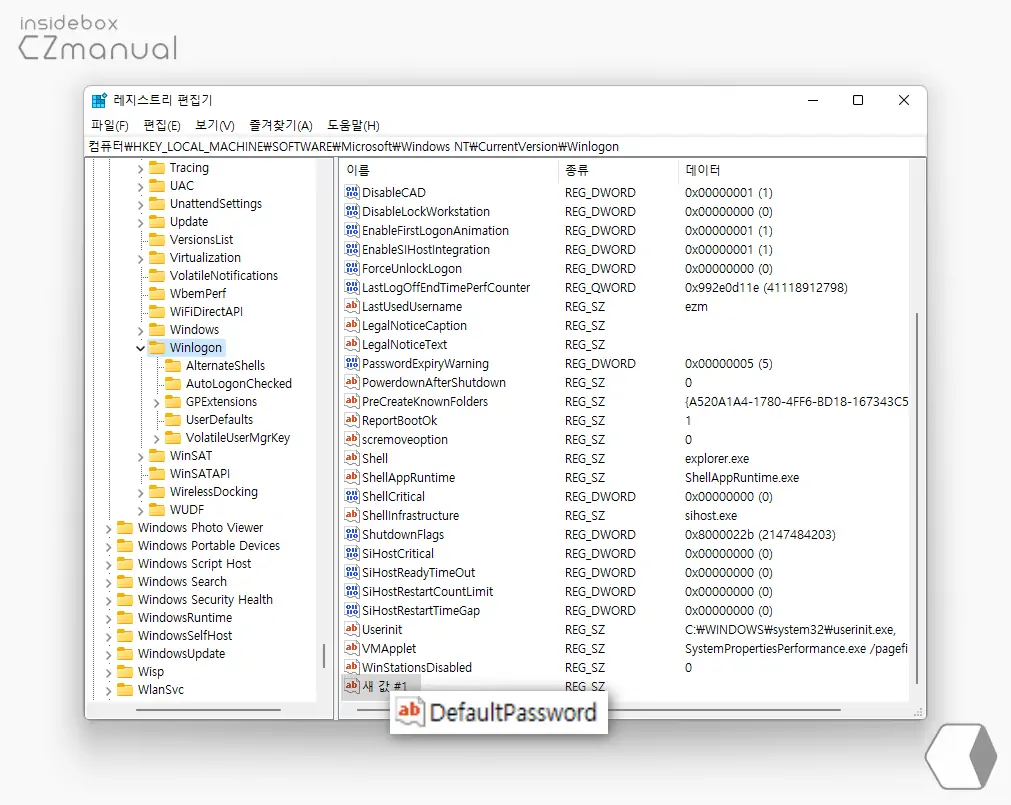Click the registry path address bar

point(500,146)
